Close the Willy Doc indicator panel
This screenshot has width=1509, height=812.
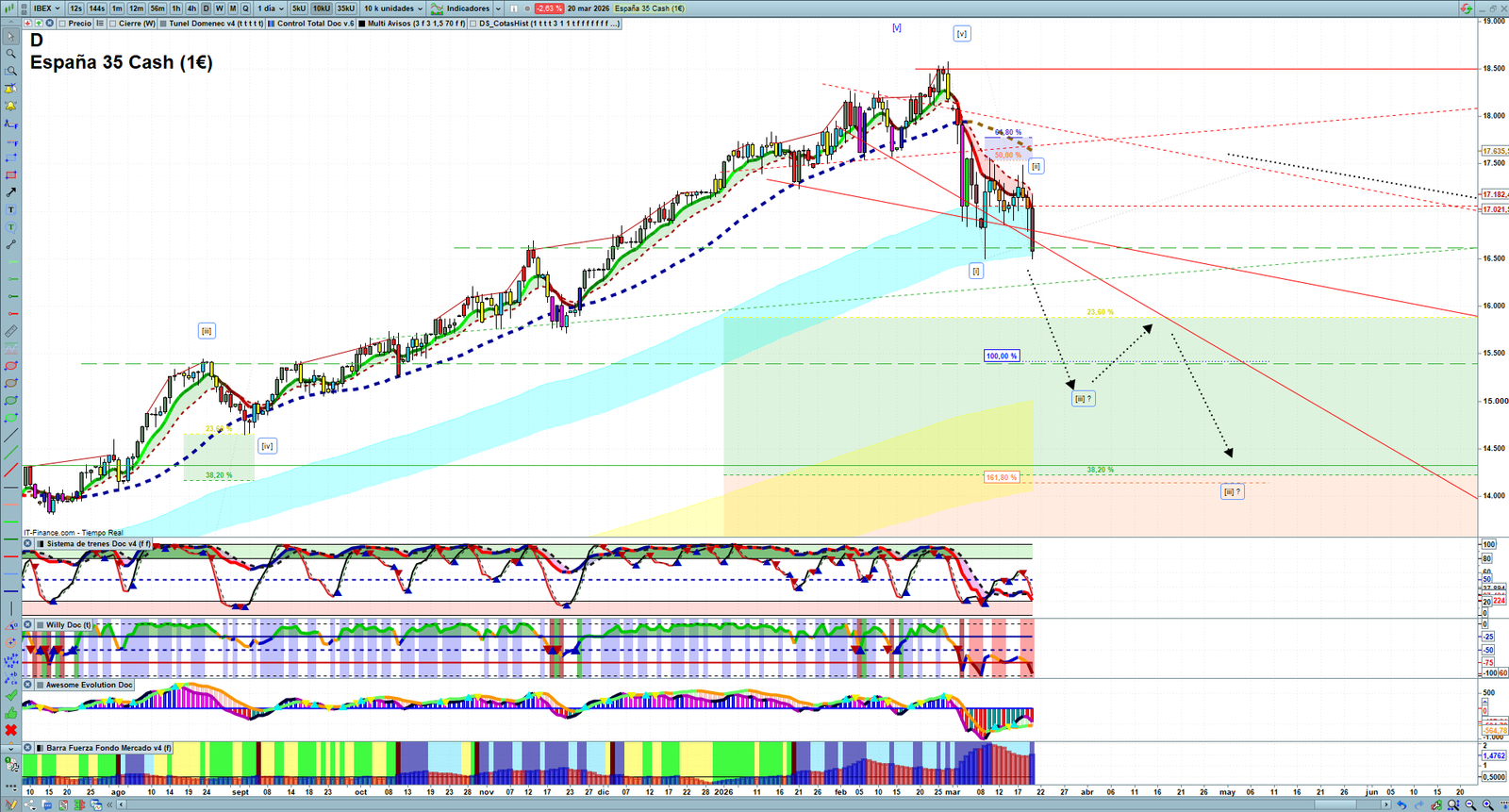click(x=28, y=625)
